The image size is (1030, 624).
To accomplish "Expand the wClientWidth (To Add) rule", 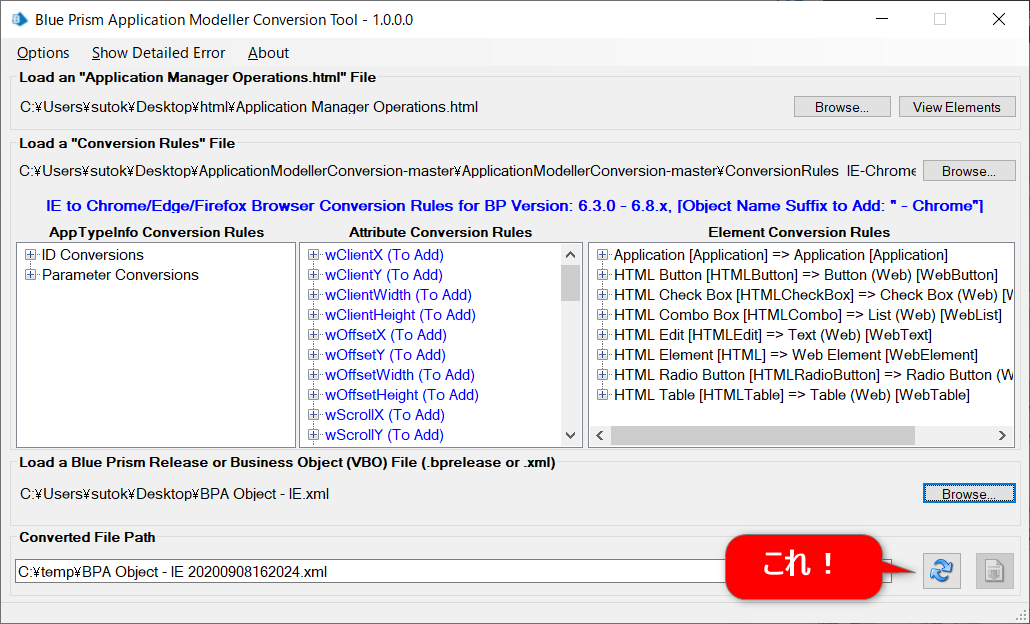I will click(x=313, y=295).
